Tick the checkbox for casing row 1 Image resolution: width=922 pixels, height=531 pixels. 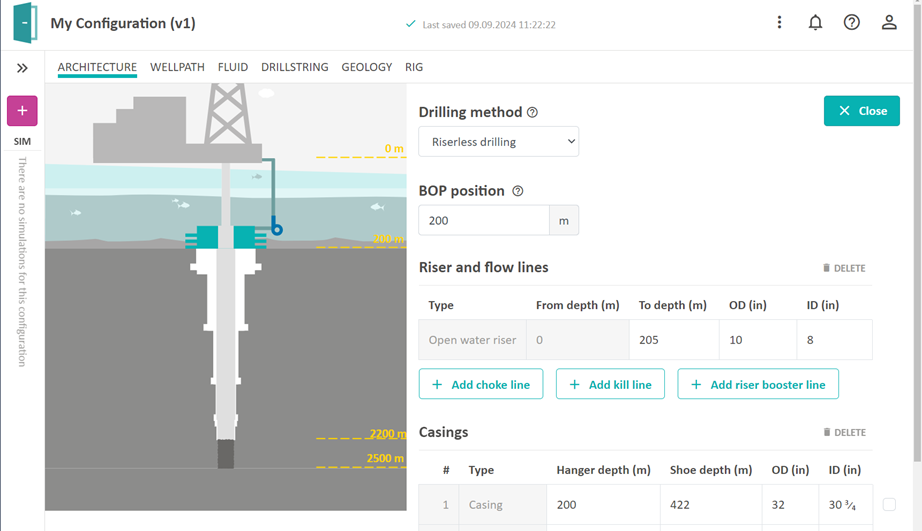tap(889, 505)
